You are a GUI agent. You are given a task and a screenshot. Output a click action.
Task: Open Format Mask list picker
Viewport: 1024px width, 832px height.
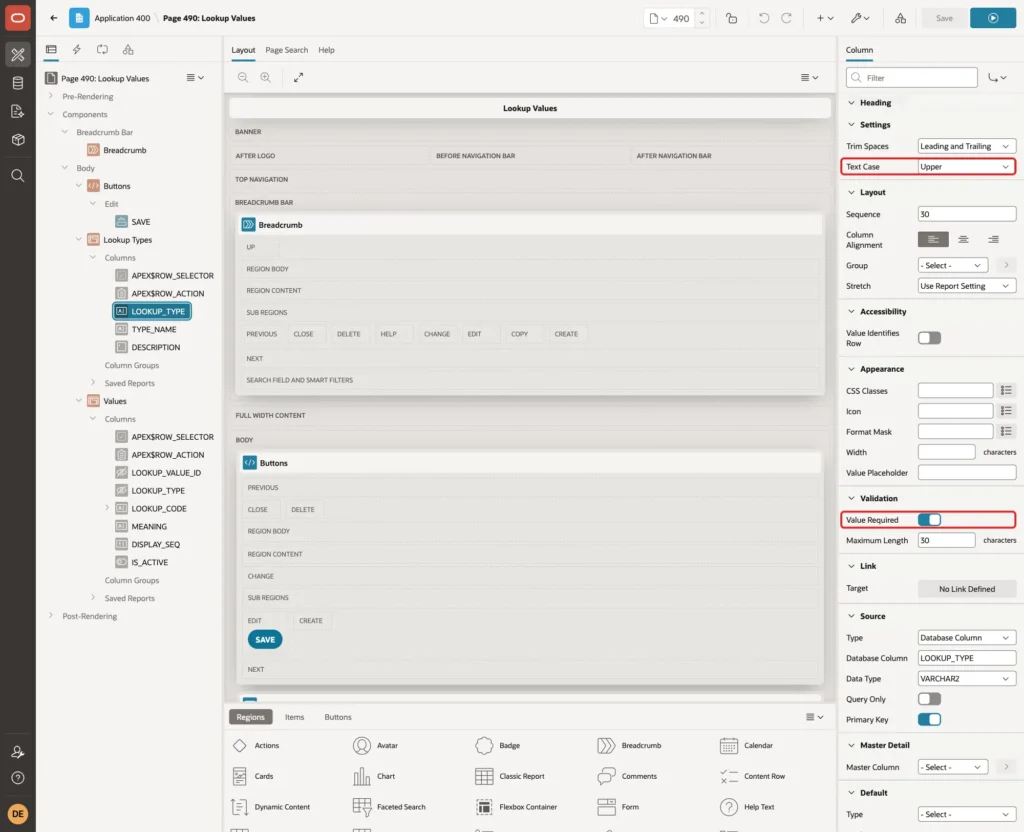point(1006,432)
